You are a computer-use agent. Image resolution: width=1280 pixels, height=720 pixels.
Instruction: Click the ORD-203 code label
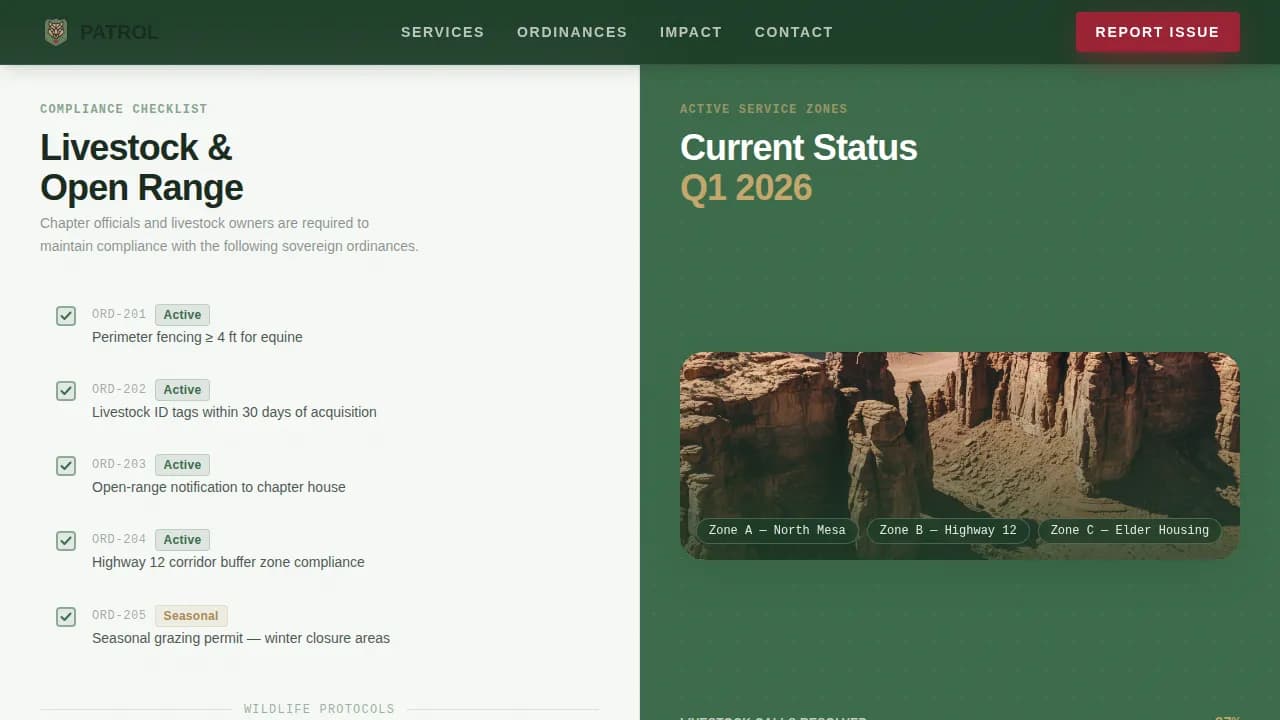click(x=119, y=465)
